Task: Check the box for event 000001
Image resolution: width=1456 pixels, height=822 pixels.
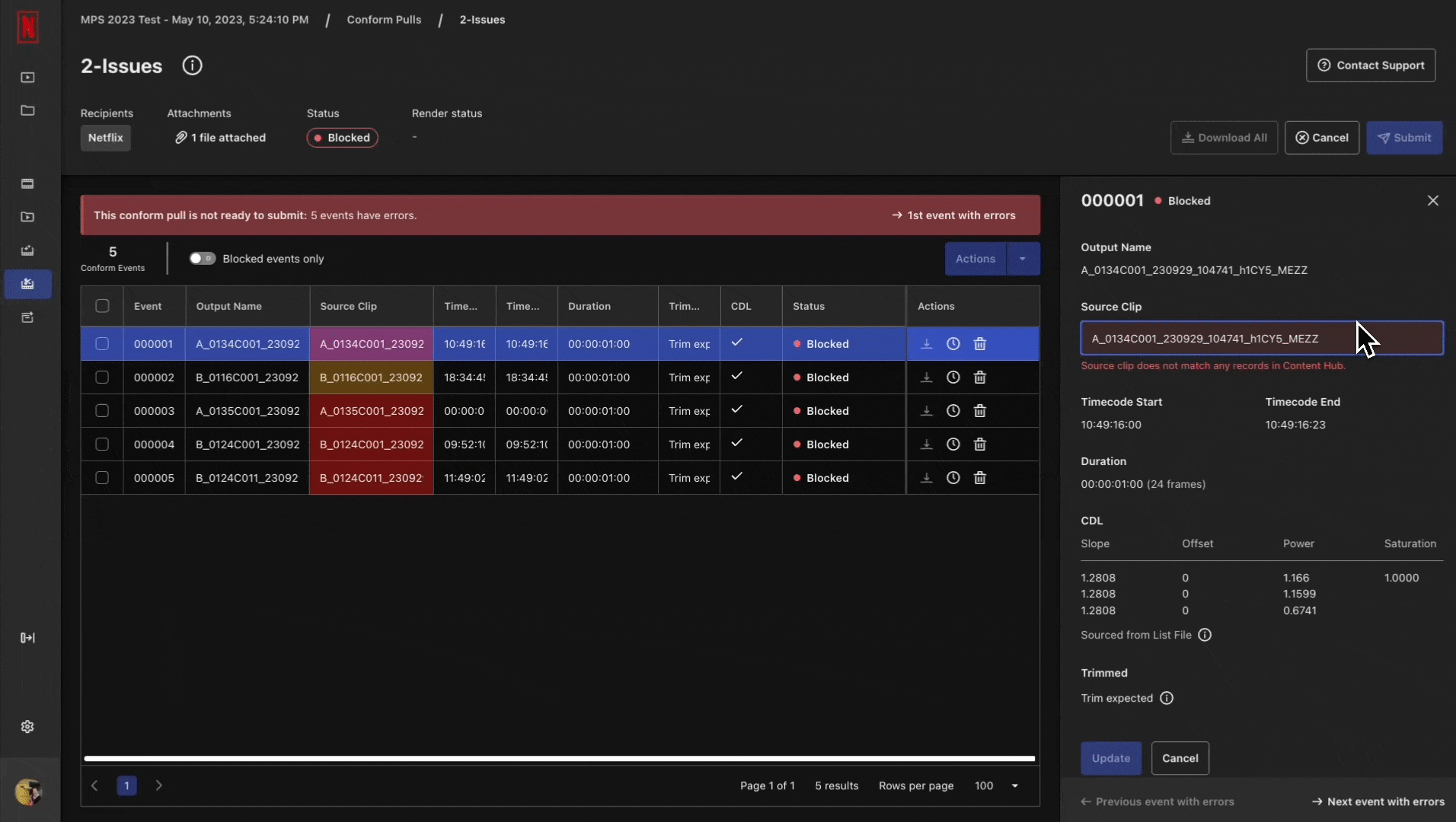Action: [x=102, y=344]
